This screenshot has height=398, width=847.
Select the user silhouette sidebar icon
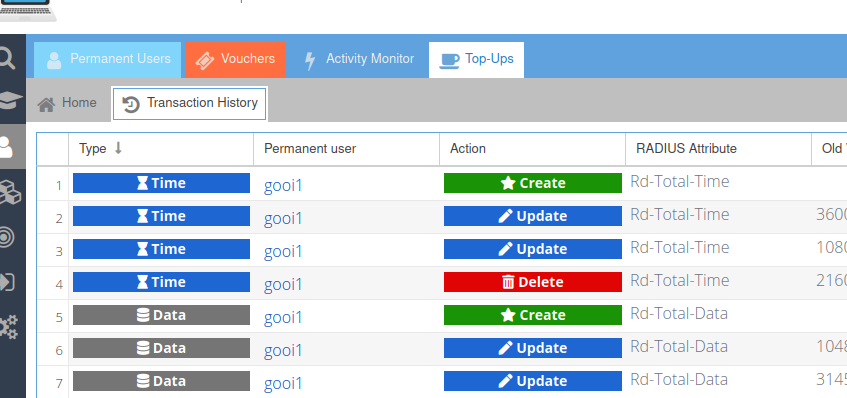click(x=6, y=146)
